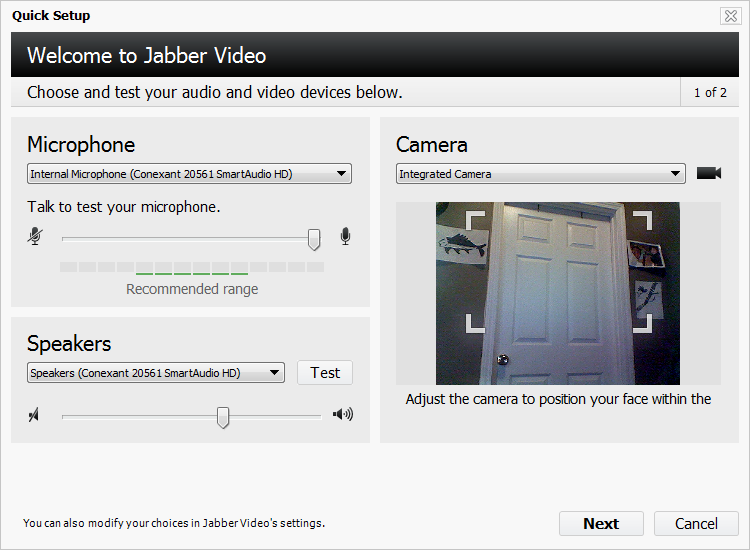Click 'Choose and test your audio' instruction
750x550 pixels.
click(215, 92)
